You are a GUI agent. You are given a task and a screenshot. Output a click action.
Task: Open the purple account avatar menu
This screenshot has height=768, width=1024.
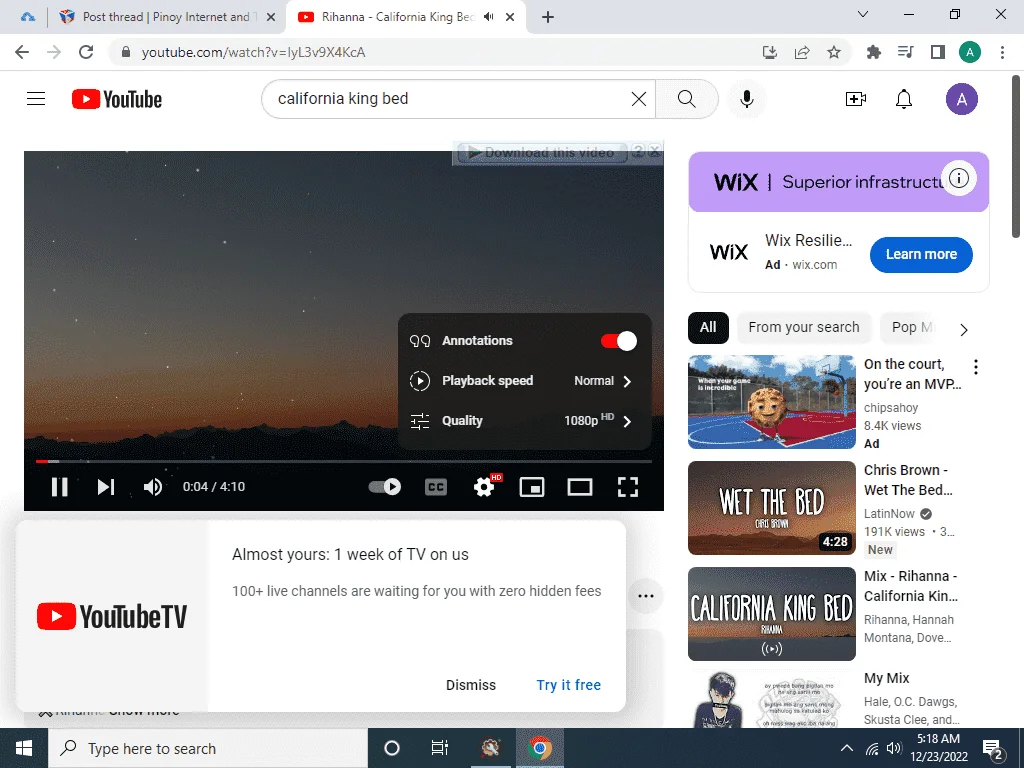961,99
